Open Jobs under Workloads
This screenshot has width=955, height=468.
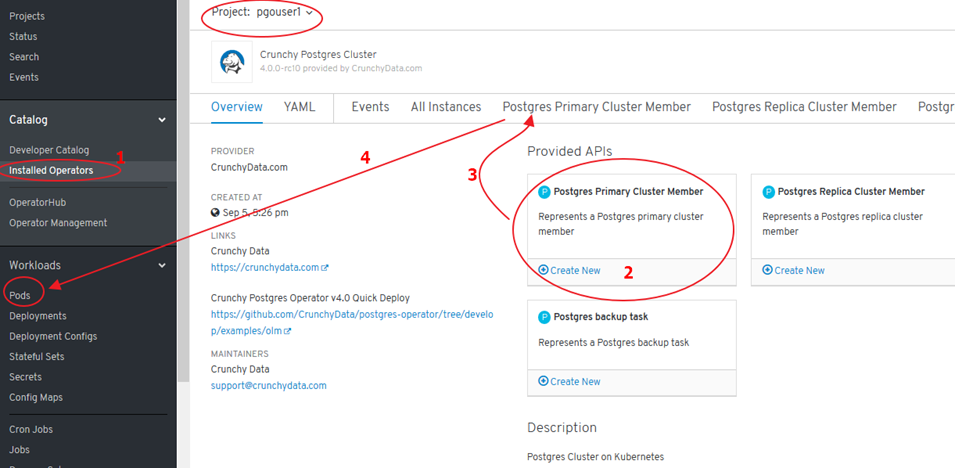(20, 450)
